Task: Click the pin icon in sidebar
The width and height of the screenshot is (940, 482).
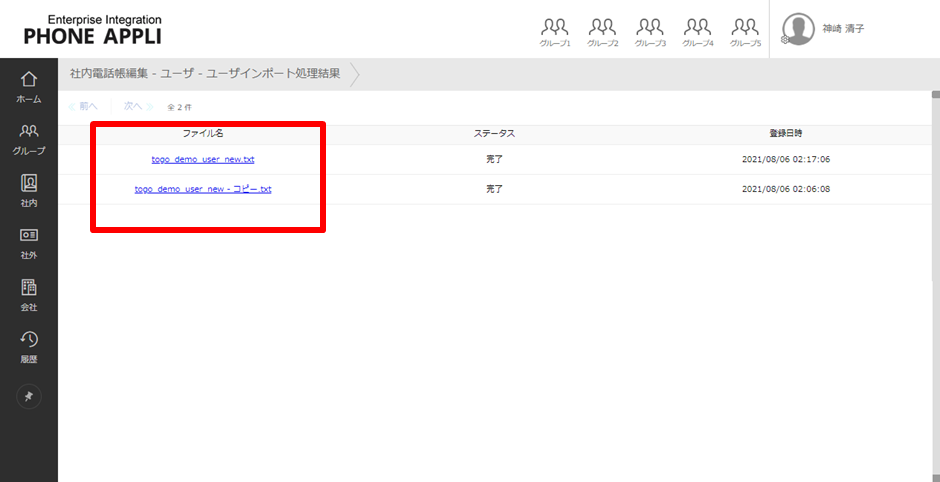Action: [29, 397]
